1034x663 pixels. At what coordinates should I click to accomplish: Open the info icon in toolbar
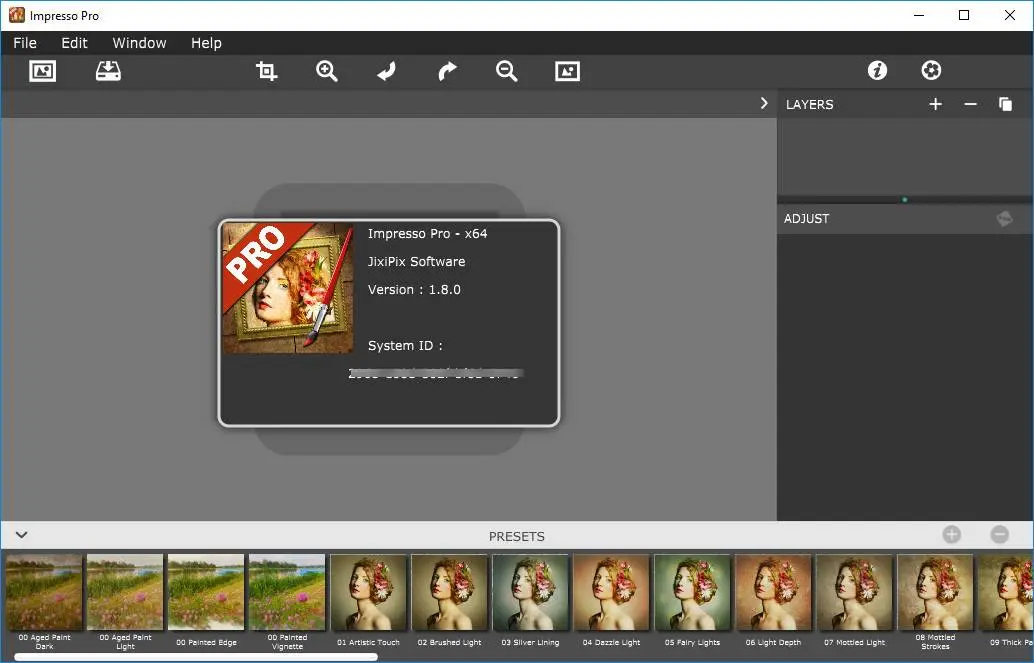coord(877,70)
